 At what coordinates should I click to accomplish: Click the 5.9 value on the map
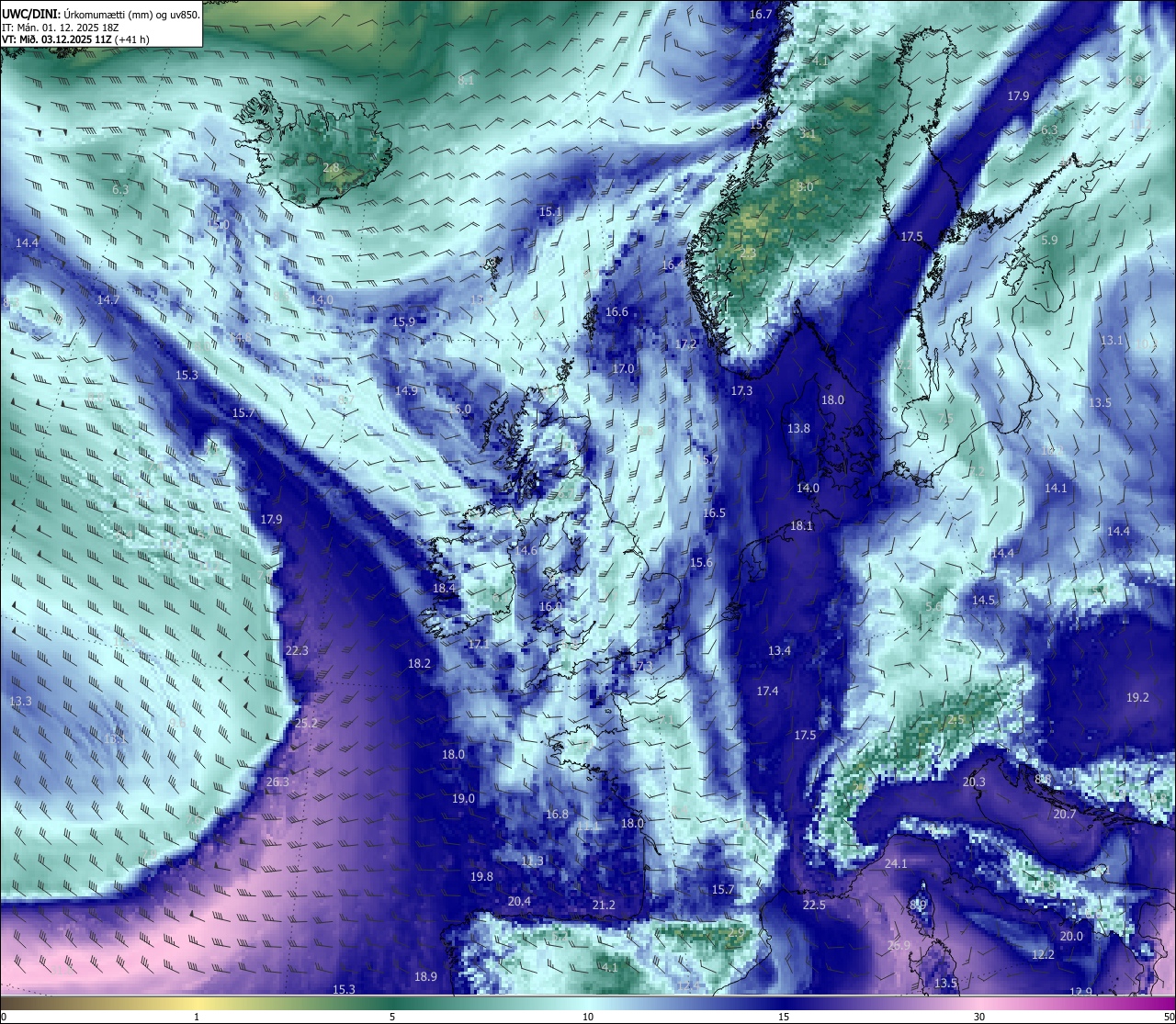1049,241
